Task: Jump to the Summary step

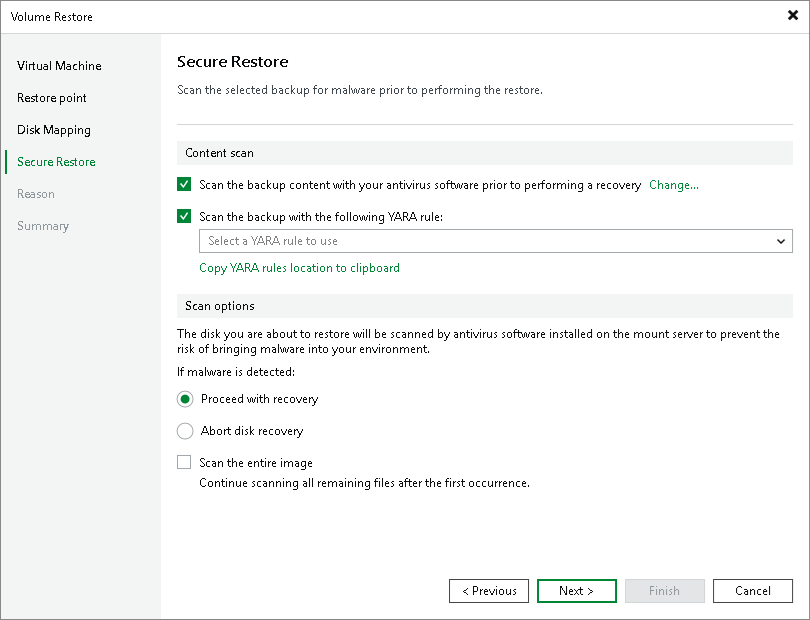Action: click(x=43, y=226)
